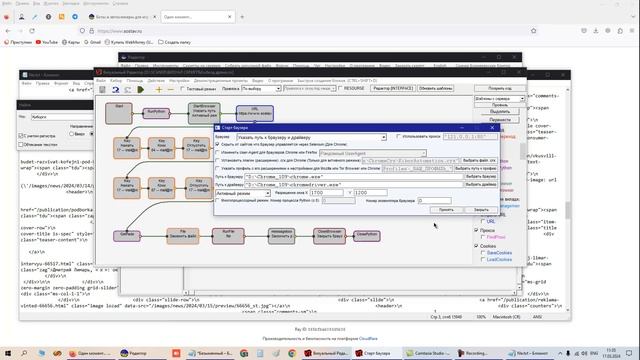Select the Start node on canvas
The image size is (640, 360).
coord(119,113)
